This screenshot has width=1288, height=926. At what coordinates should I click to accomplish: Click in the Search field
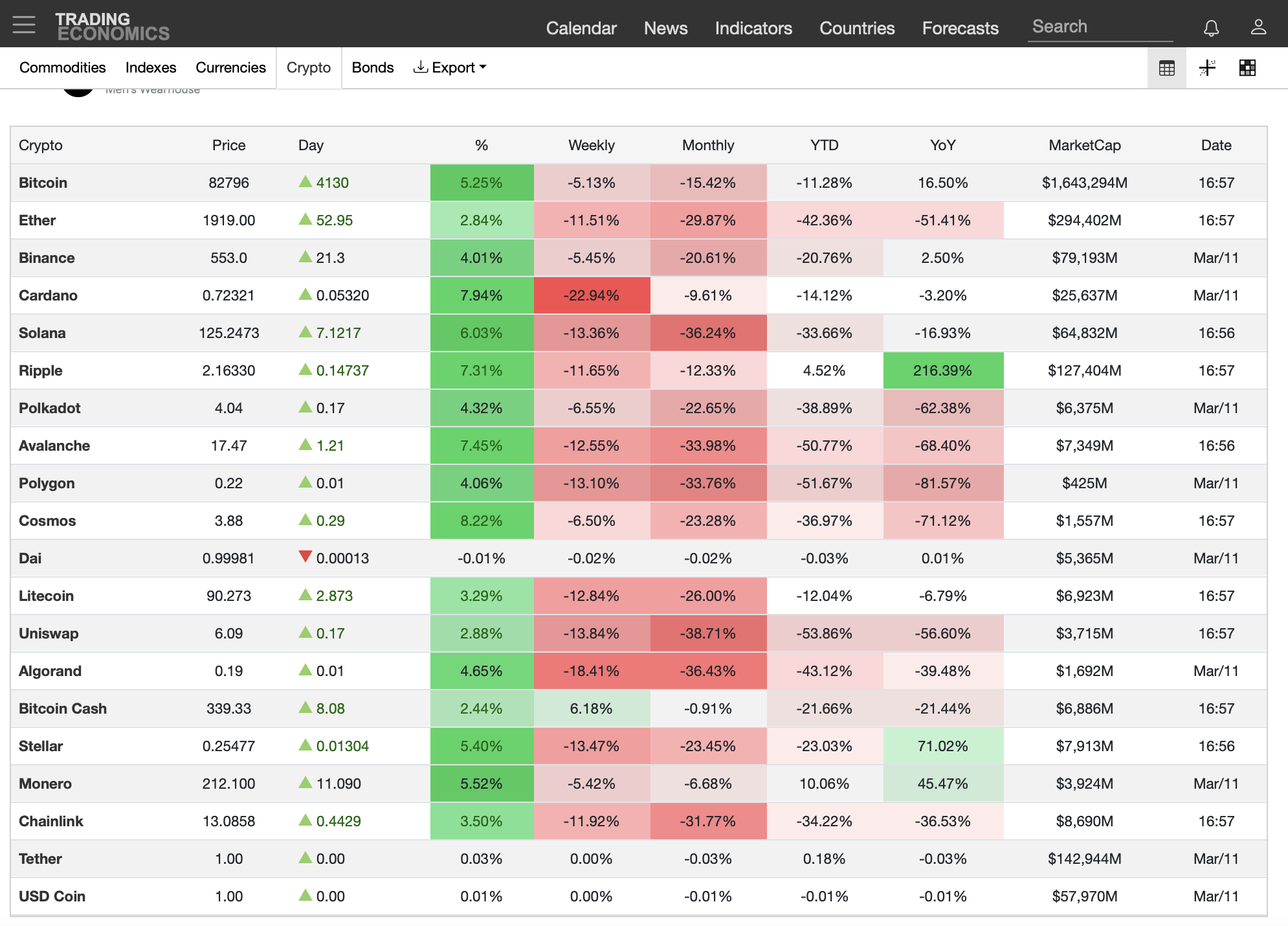[1100, 27]
